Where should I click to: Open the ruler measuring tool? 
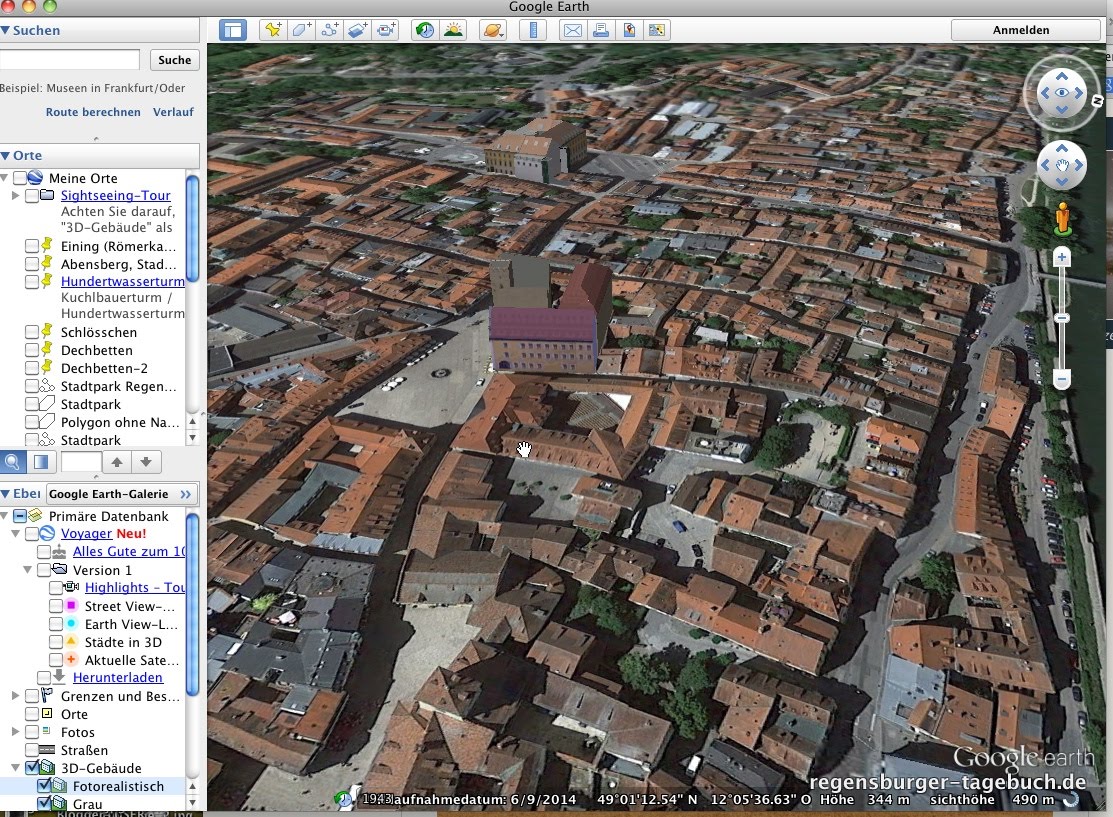pyautogui.click(x=532, y=30)
